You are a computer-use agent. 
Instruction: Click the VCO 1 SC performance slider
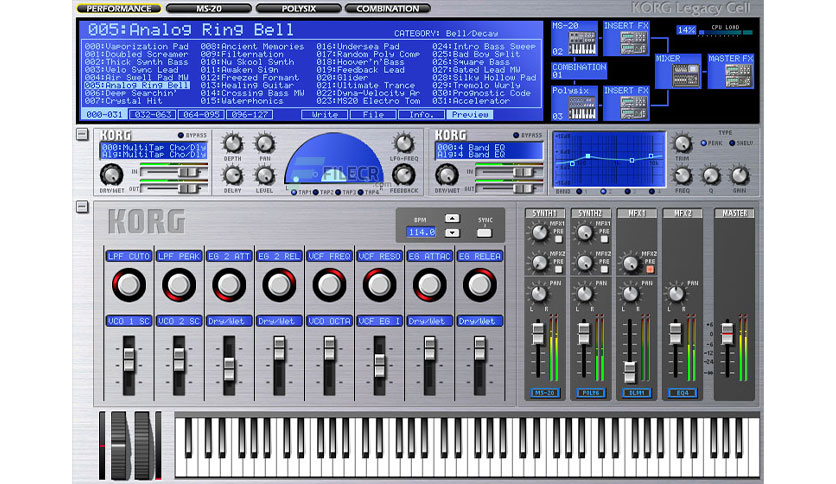[x=128, y=360]
